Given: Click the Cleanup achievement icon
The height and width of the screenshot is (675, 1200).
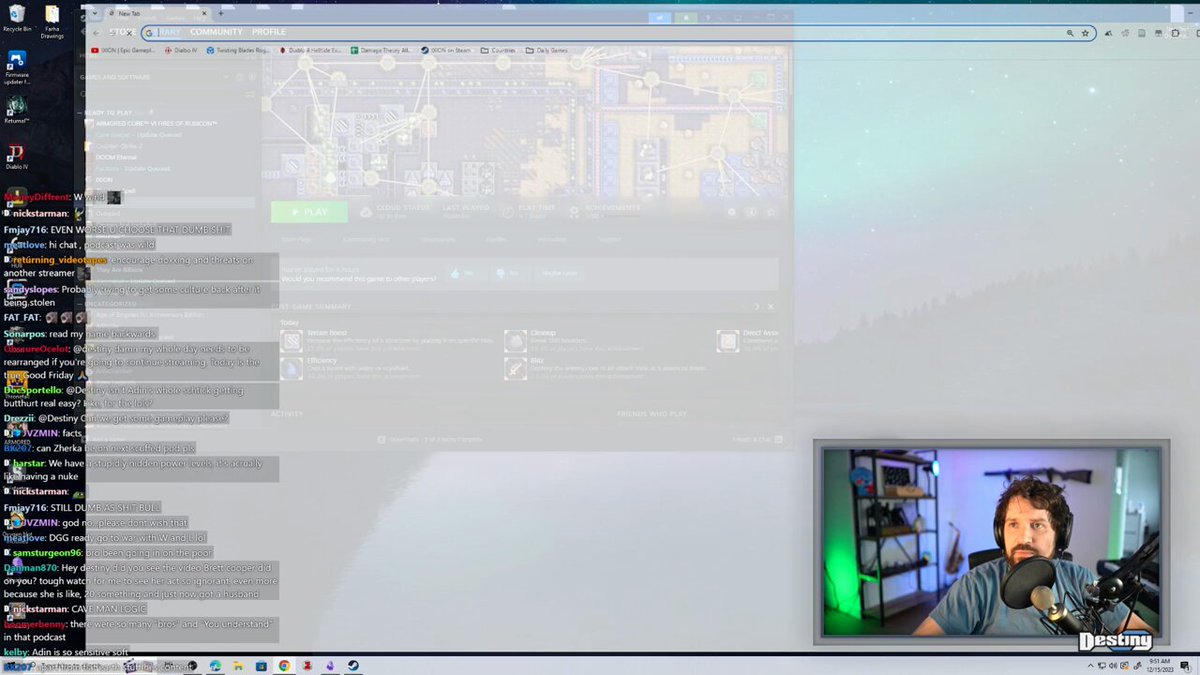Looking at the screenshot, I should [515, 340].
